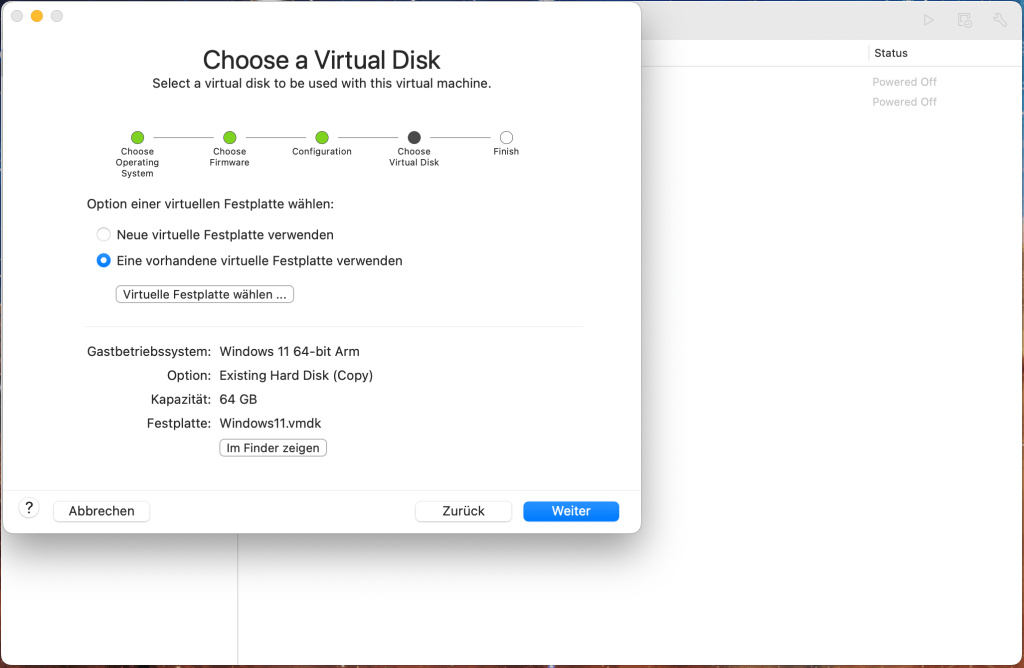
Task: Click 'Im Finder zeigen' to reveal Windows11.vmdk
Action: pos(272,447)
